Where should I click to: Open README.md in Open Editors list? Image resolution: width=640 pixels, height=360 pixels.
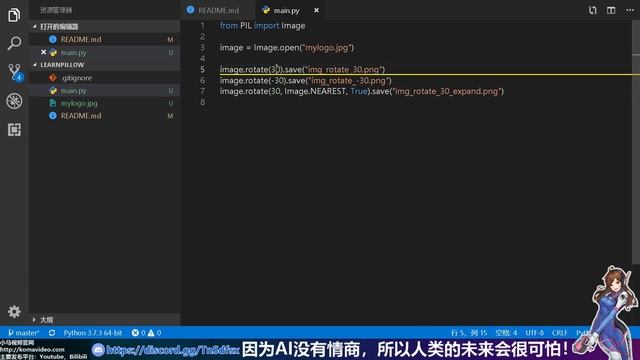104,39
